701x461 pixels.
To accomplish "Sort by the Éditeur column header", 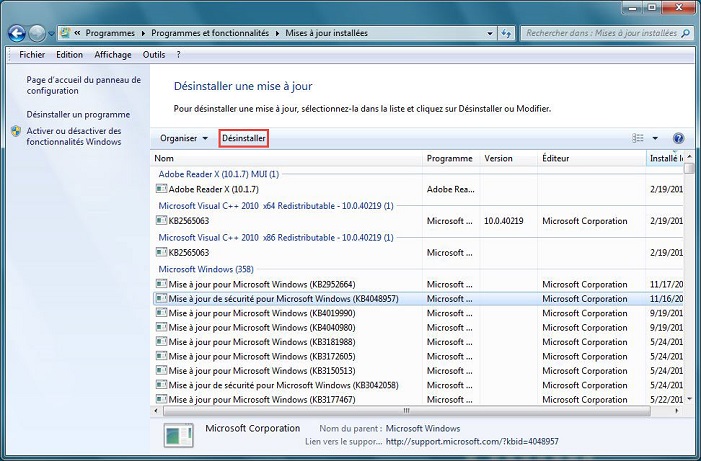I will [x=590, y=159].
